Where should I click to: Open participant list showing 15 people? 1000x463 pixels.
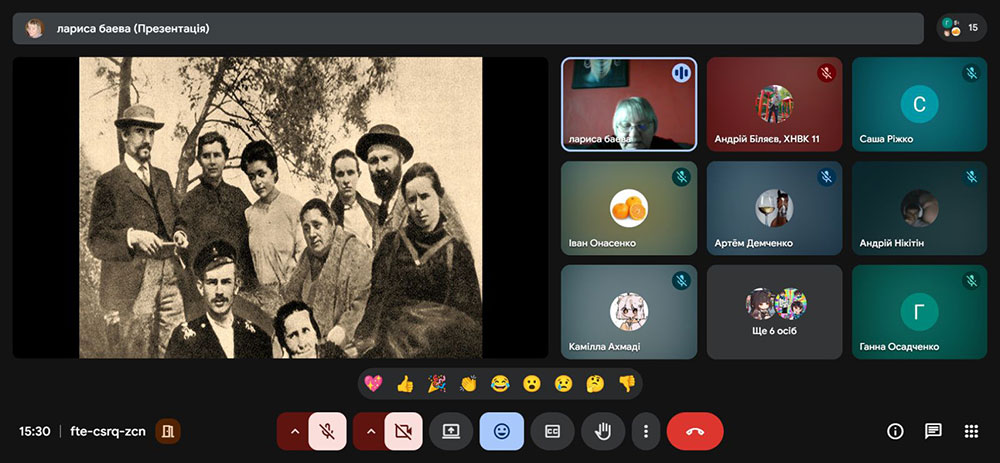961,28
